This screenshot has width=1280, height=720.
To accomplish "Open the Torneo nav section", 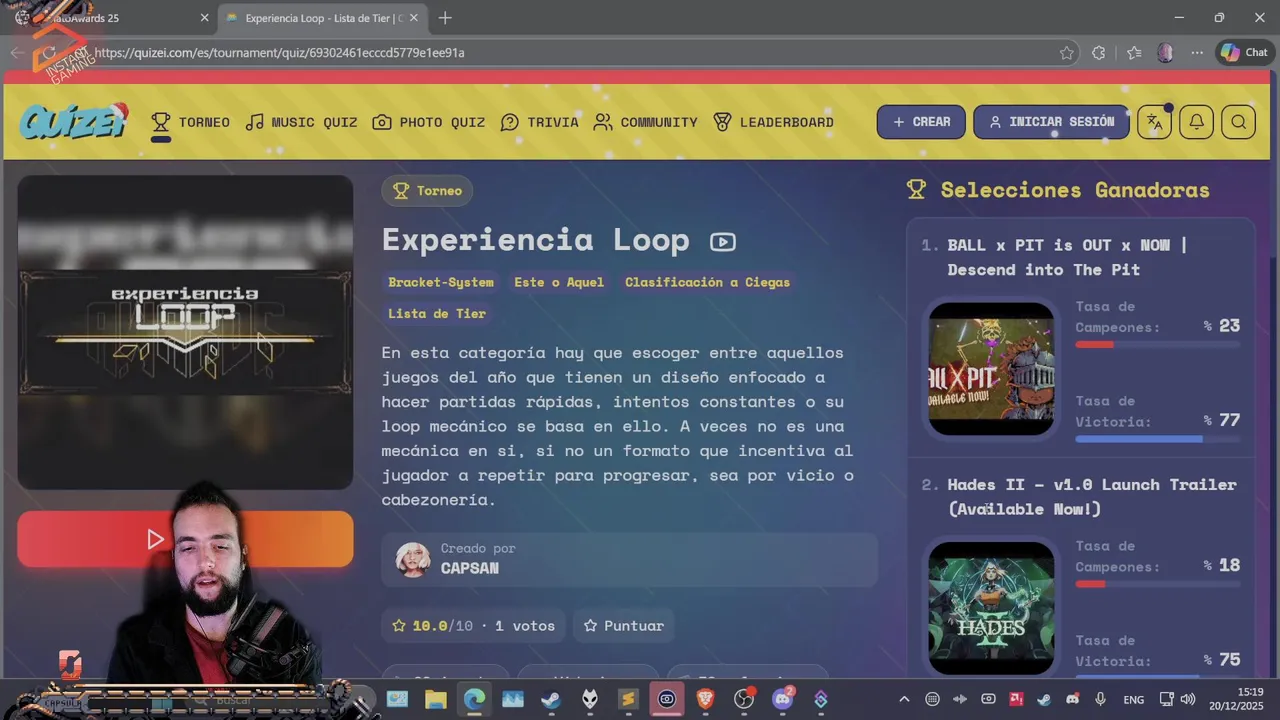I will coord(190,122).
